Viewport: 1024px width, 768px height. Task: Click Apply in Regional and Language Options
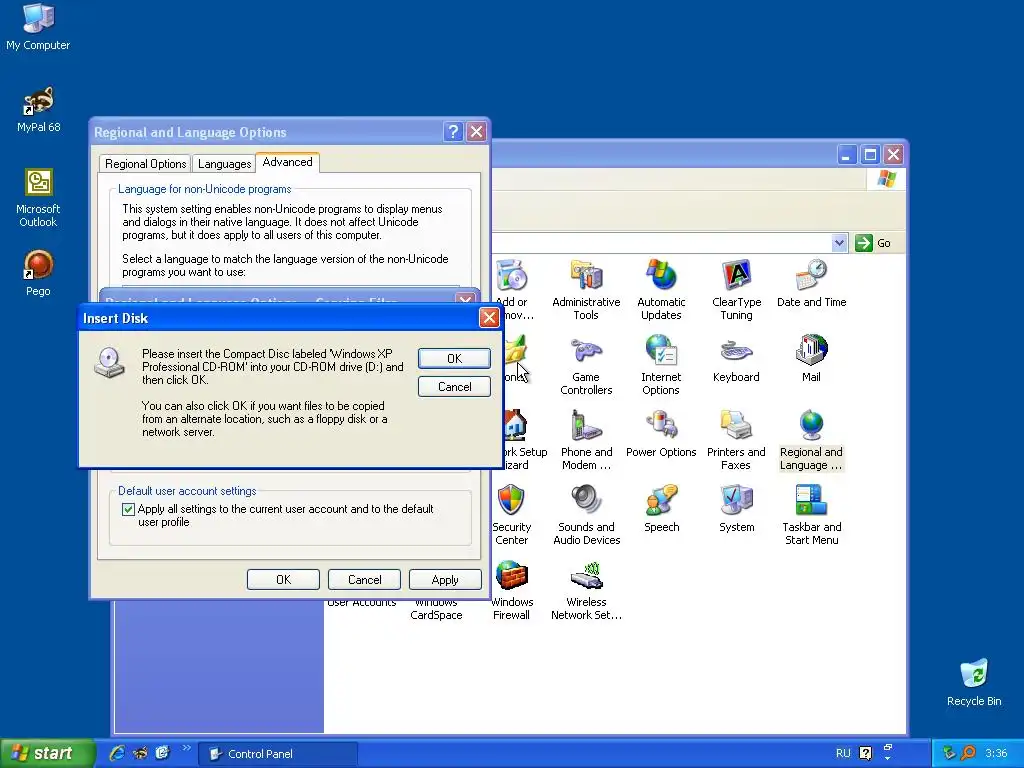pos(445,579)
